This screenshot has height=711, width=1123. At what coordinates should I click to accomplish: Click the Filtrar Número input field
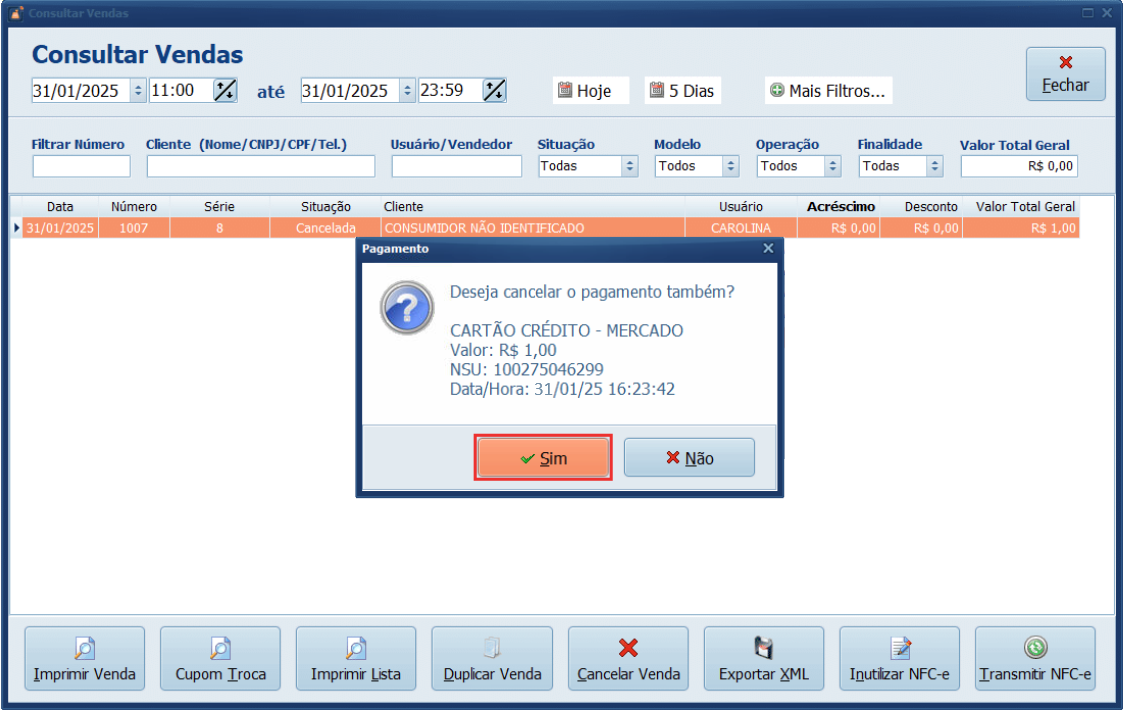[81, 166]
